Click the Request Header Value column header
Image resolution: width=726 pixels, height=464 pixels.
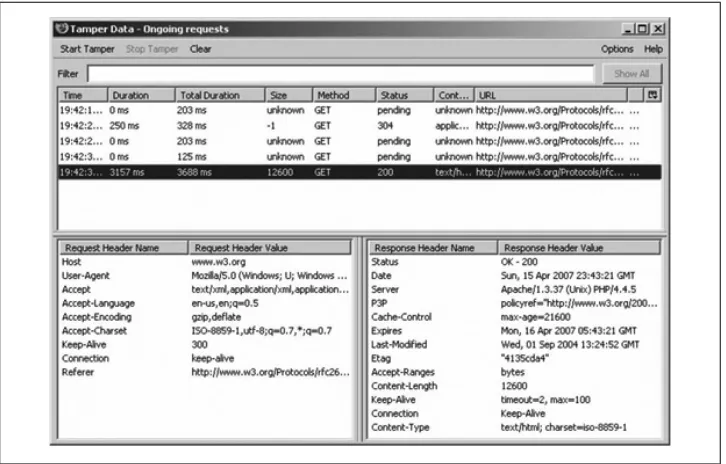270,248
